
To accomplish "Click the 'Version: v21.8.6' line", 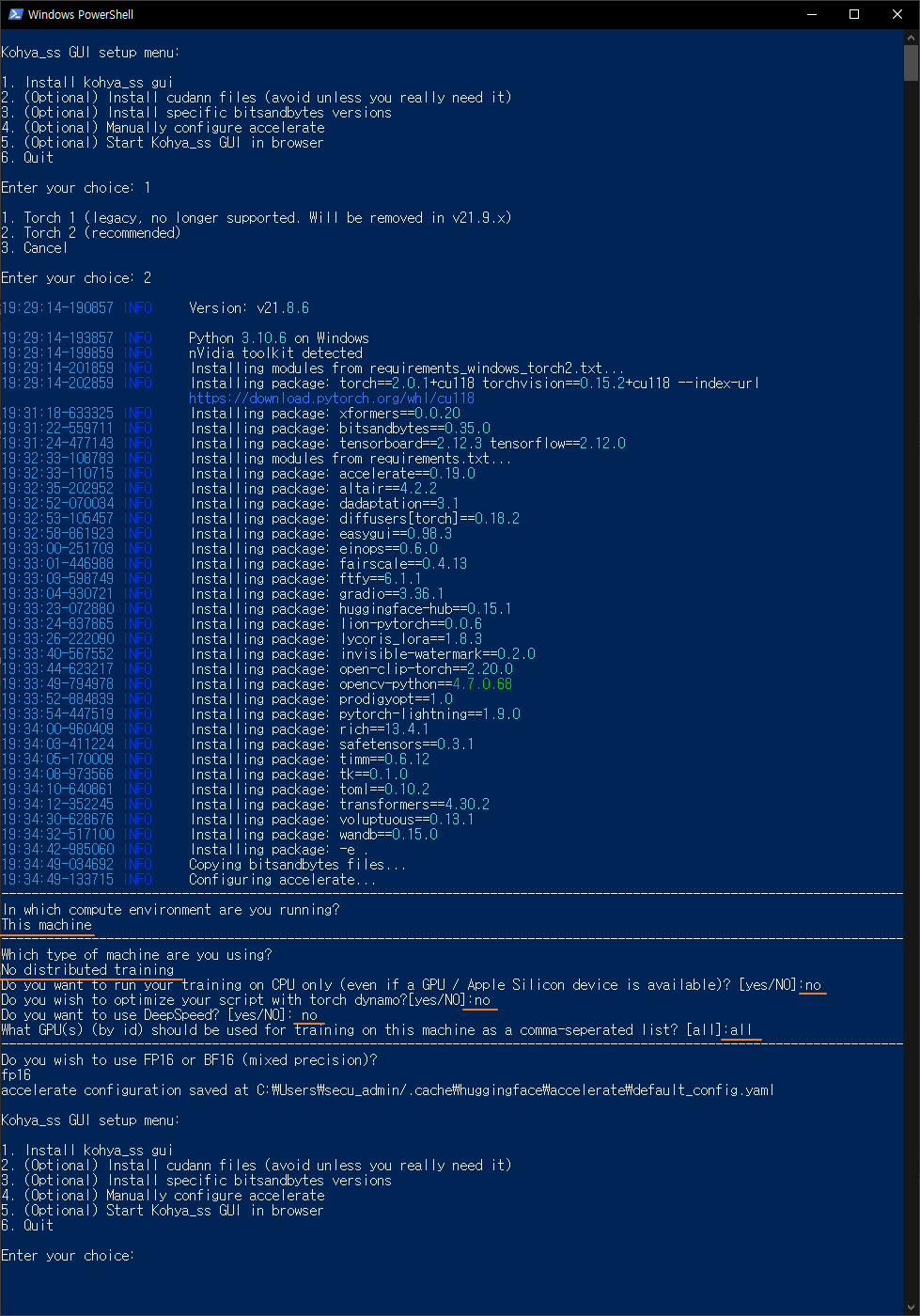I will (x=249, y=308).
